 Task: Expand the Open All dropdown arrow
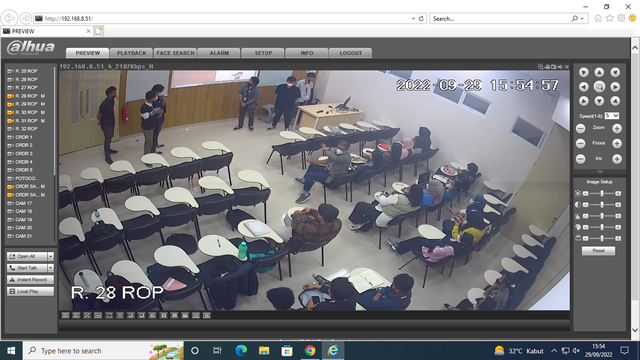[51, 256]
